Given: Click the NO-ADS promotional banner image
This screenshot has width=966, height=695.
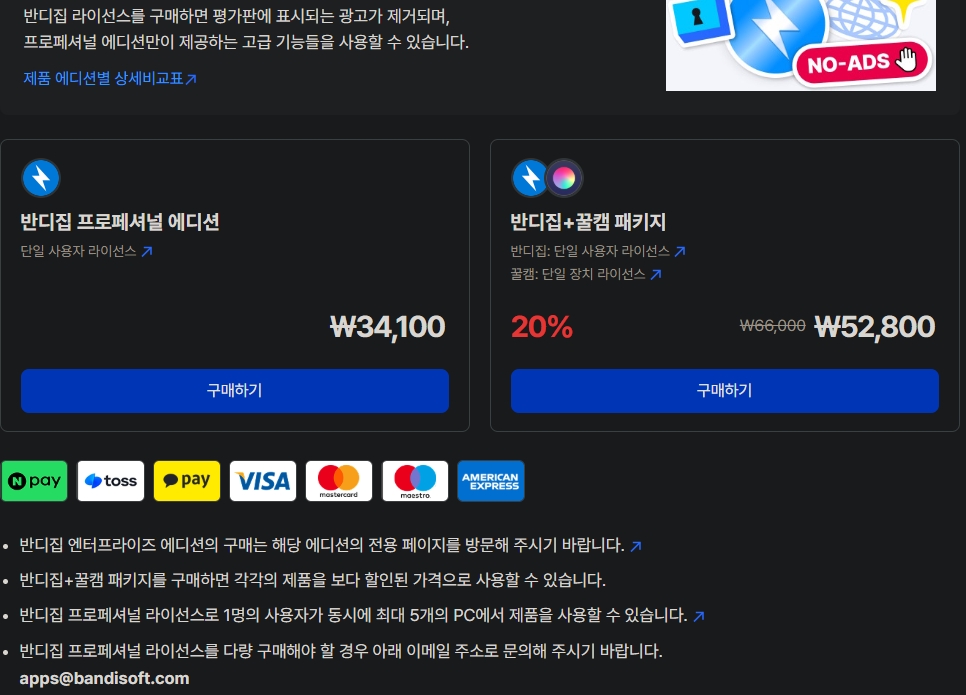Looking at the screenshot, I should click(800, 46).
